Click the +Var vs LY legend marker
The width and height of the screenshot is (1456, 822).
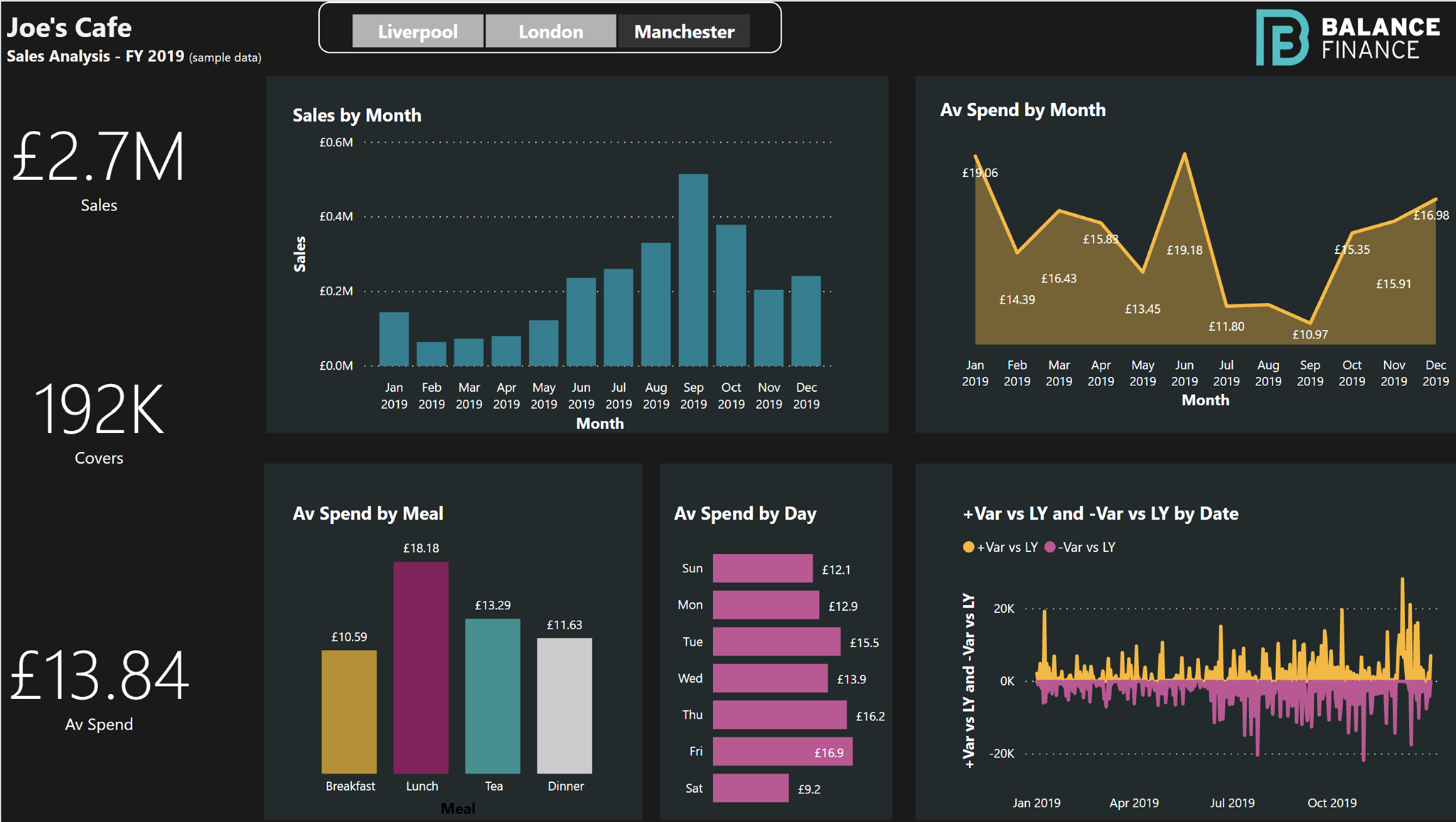[x=968, y=547]
